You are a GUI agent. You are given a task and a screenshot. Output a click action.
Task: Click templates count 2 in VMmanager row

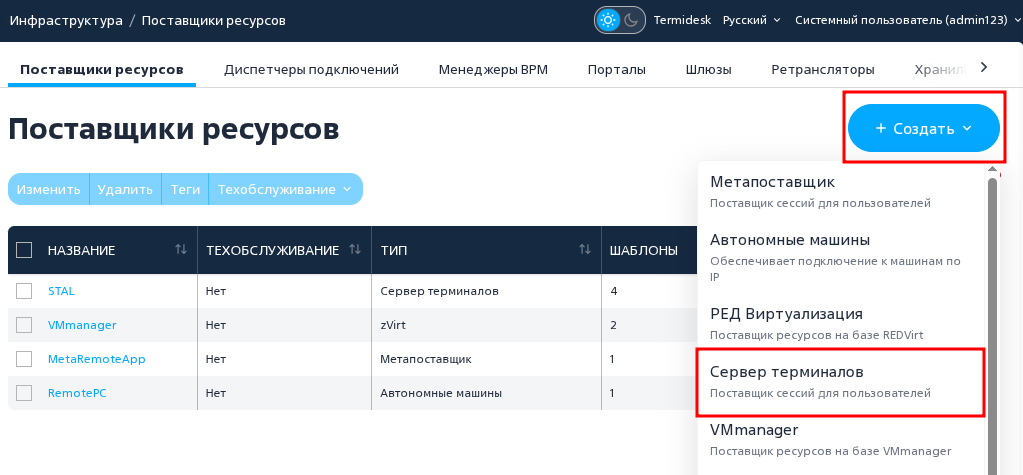coord(613,325)
